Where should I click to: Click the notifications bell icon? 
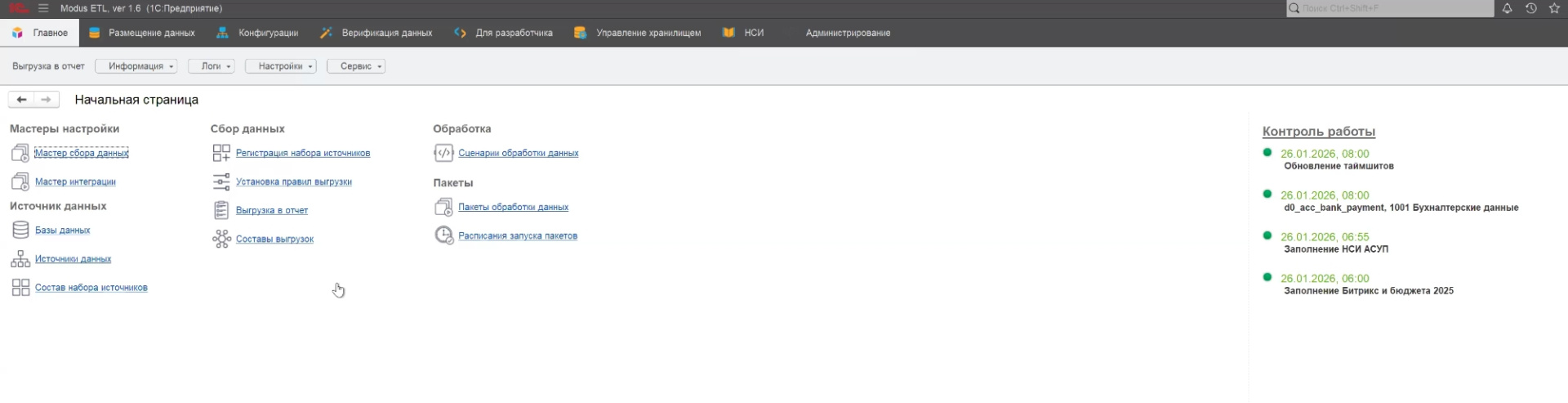click(1507, 8)
